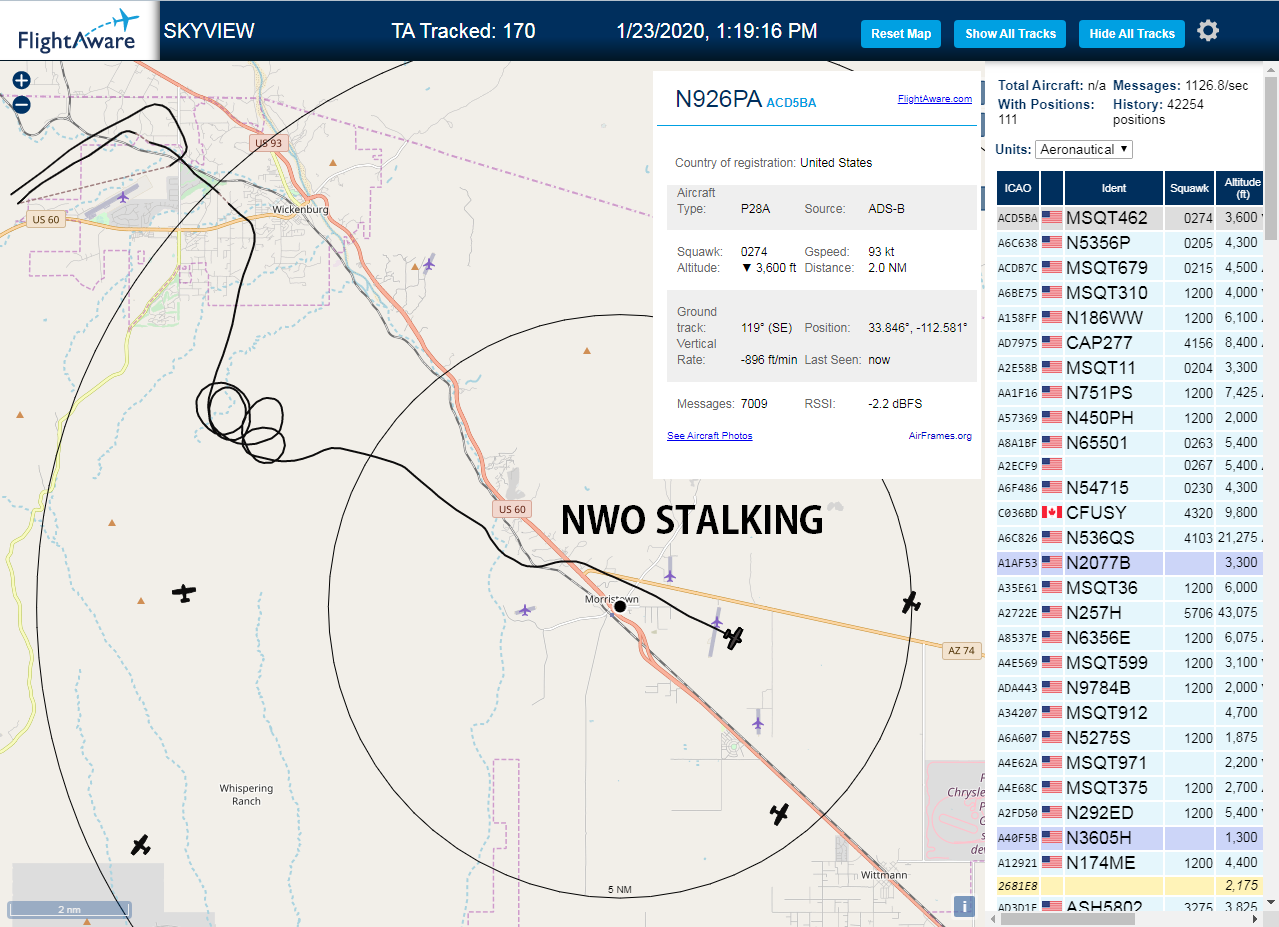Select the yellow 2681E8 ICAO row
The width and height of the screenshot is (1279, 927).
1131,886
